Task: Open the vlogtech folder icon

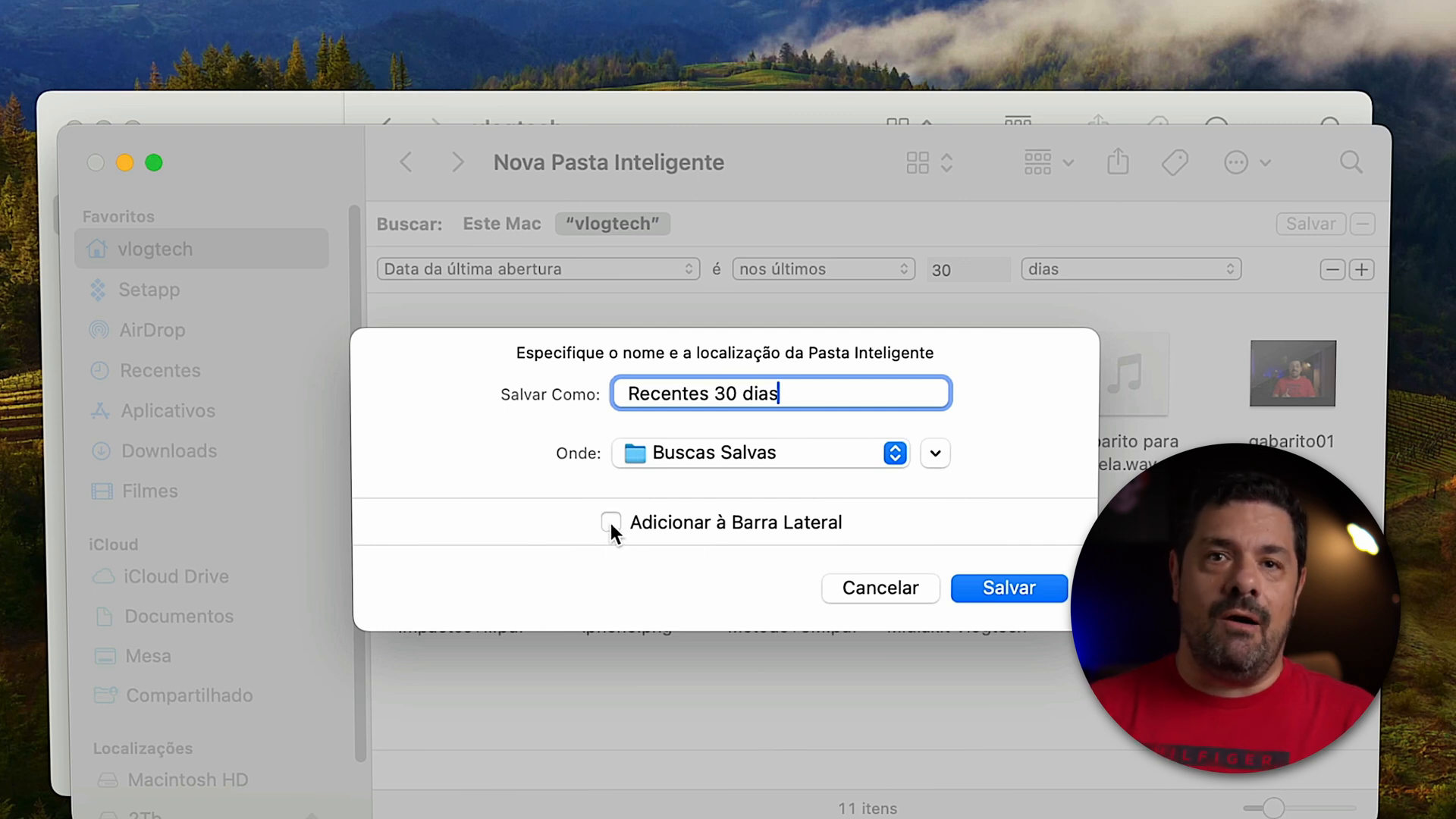Action: pos(96,249)
